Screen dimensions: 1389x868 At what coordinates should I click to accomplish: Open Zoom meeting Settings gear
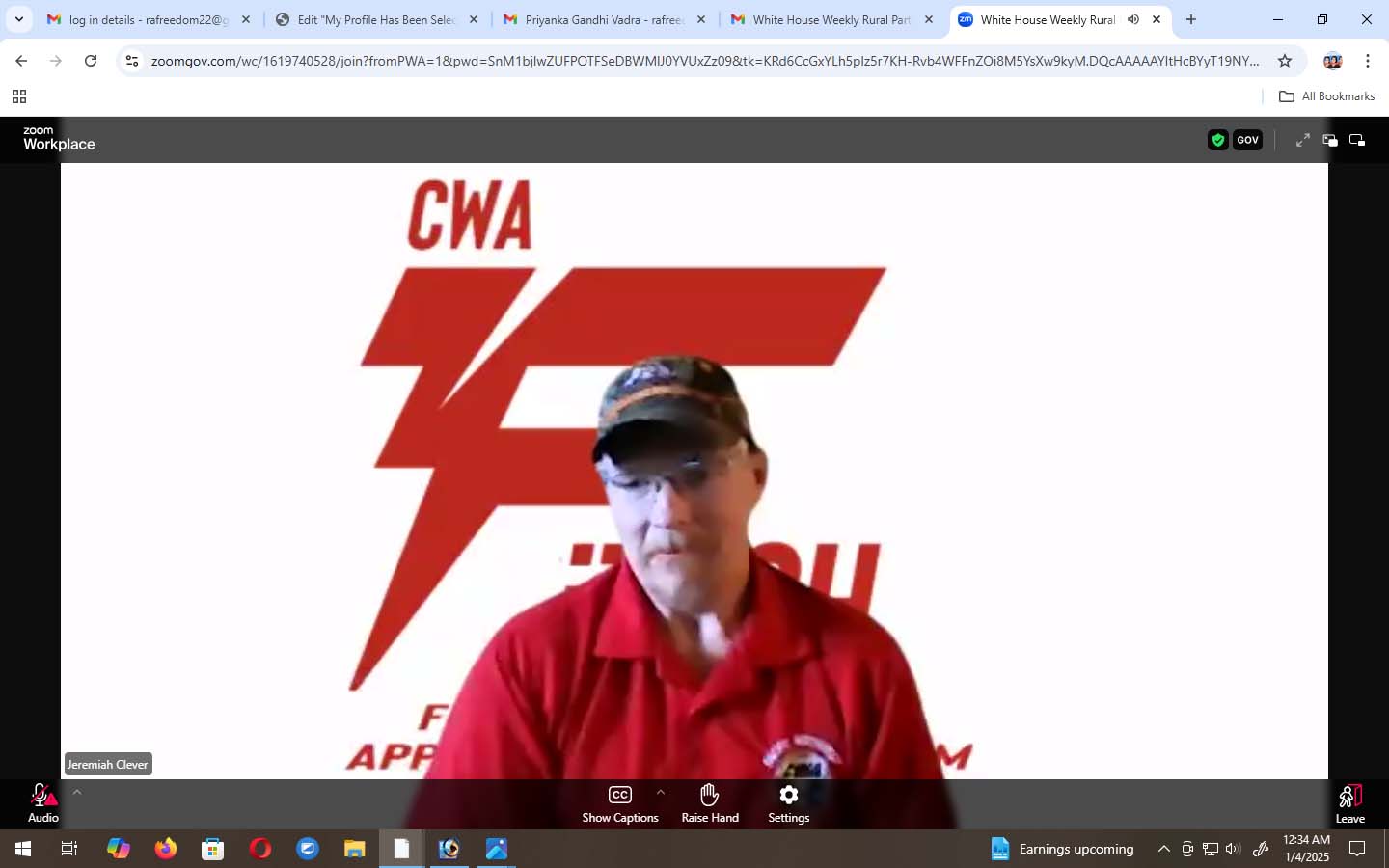(788, 802)
